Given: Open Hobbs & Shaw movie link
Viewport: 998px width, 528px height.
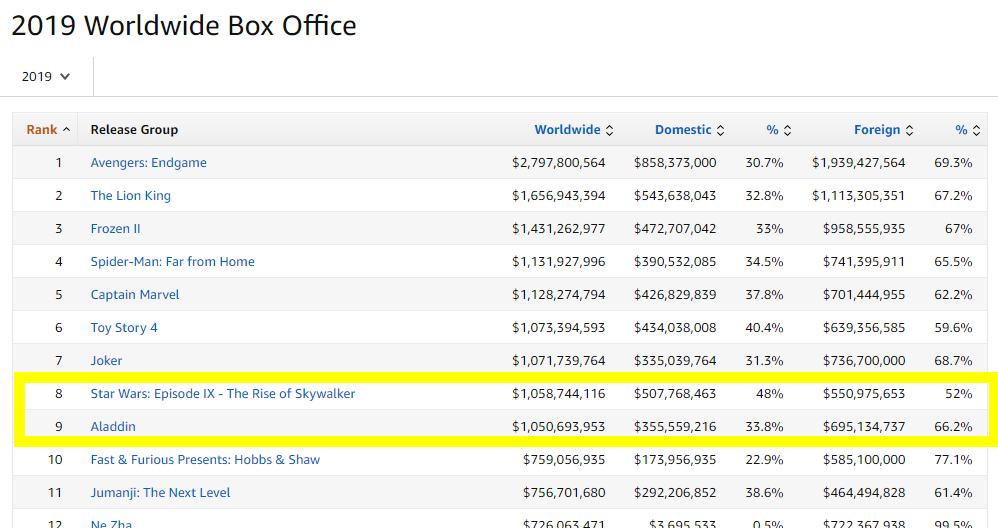Looking at the screenshot, I should click(x=205, y=460).
